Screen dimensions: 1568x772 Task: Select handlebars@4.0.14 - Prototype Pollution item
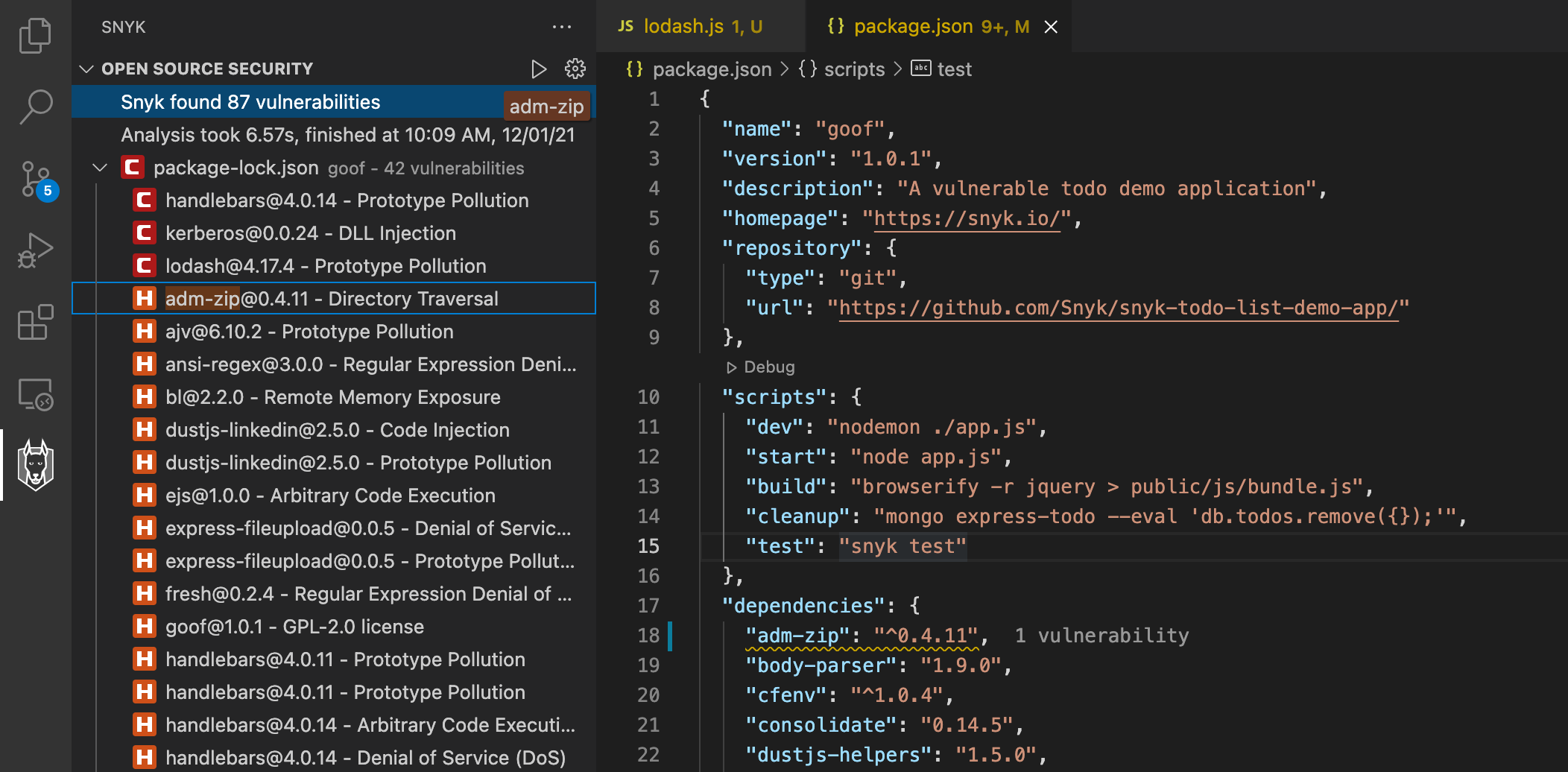click(x=334, y=200)
